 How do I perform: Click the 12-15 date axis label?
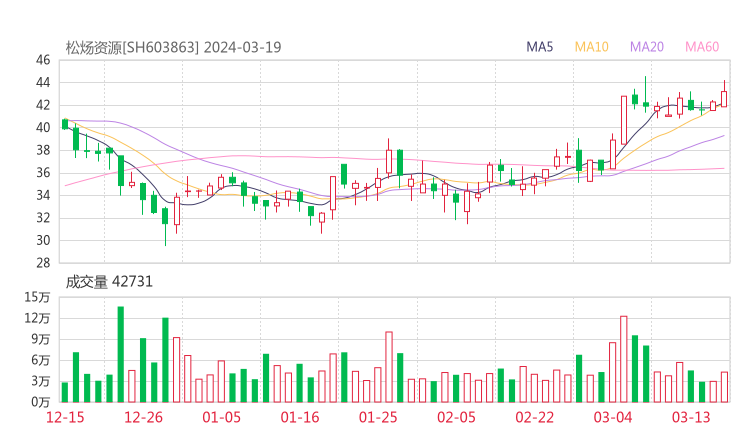click(x=65, y=417)
